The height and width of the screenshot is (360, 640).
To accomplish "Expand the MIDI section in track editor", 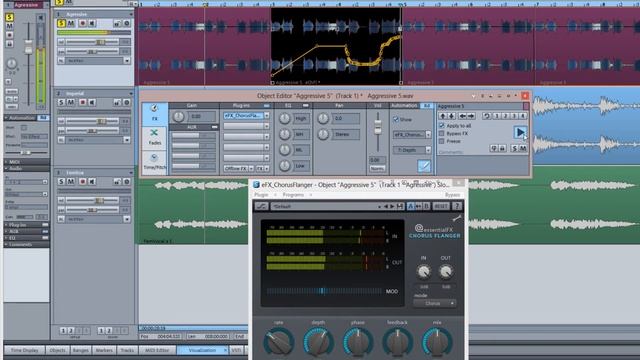I will coord(27,162).
